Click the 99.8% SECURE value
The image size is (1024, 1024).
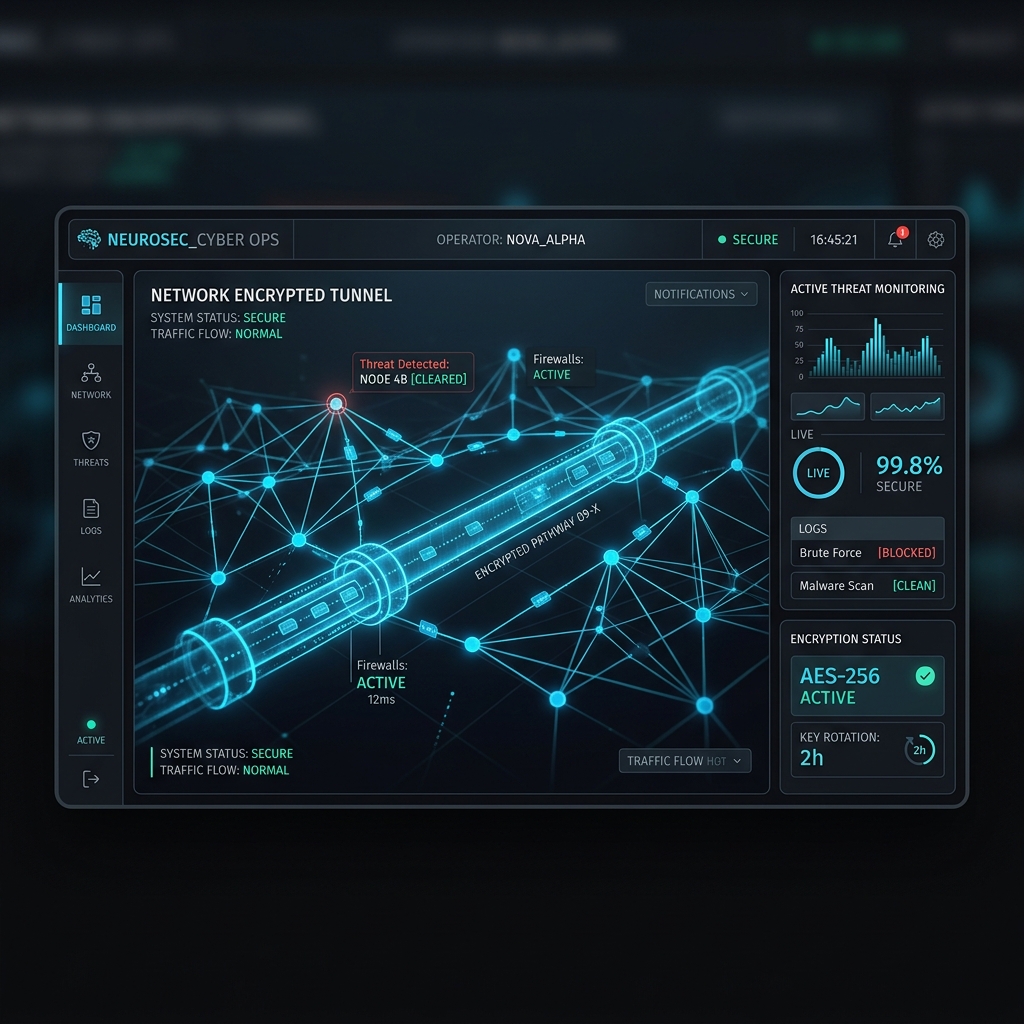tap(908, 473)
